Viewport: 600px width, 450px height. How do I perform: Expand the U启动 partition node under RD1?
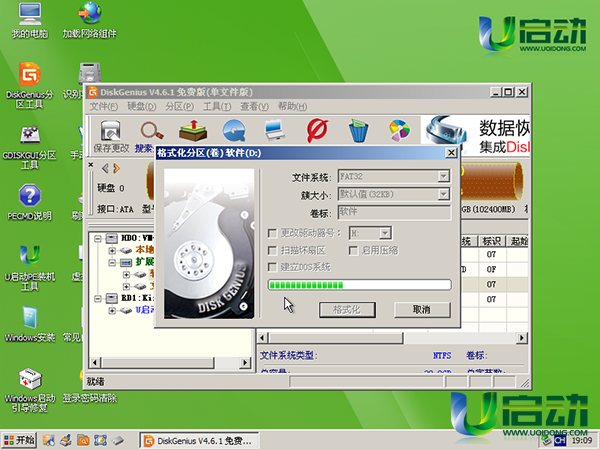pyautogui.click(x=112, y=310)
